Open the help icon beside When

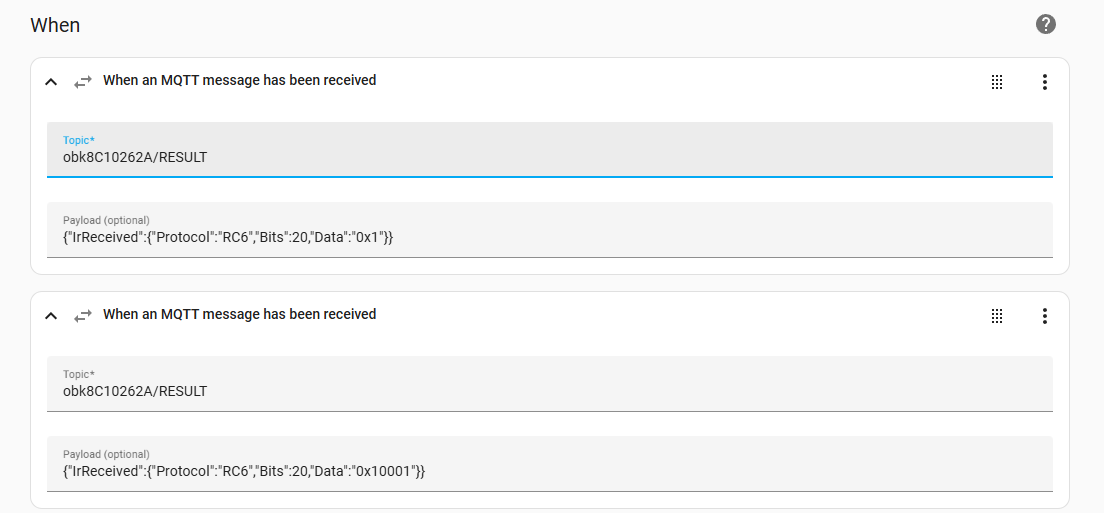(x=1046, y=25)
